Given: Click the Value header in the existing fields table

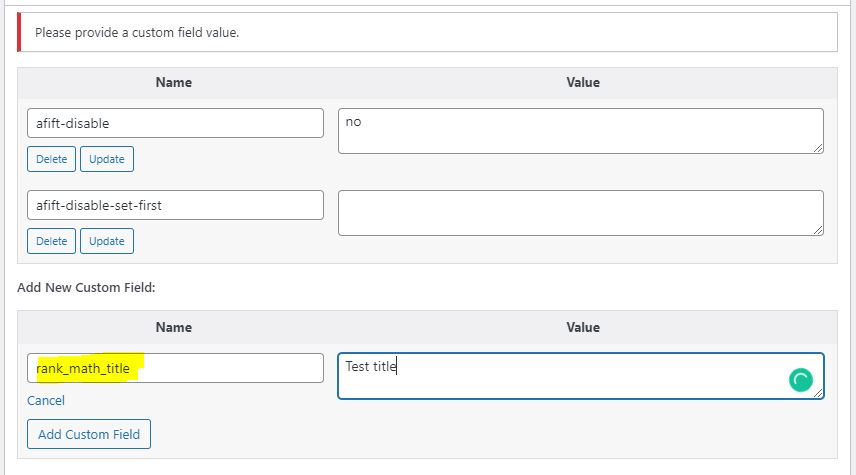Looking at the screenshot, I should (583, 82).
